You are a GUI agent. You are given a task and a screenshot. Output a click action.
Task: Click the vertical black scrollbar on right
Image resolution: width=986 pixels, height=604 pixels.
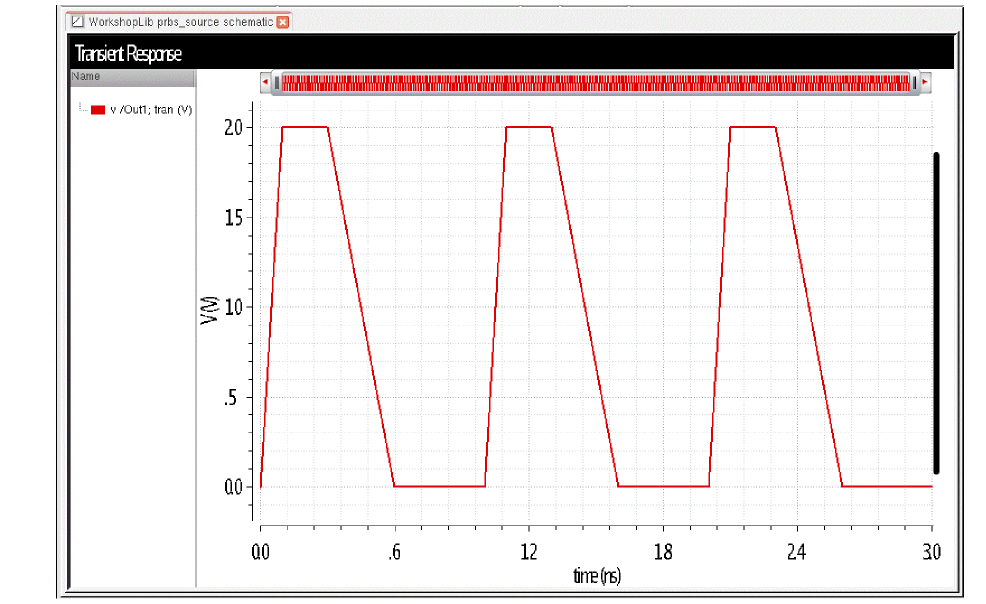936,312
